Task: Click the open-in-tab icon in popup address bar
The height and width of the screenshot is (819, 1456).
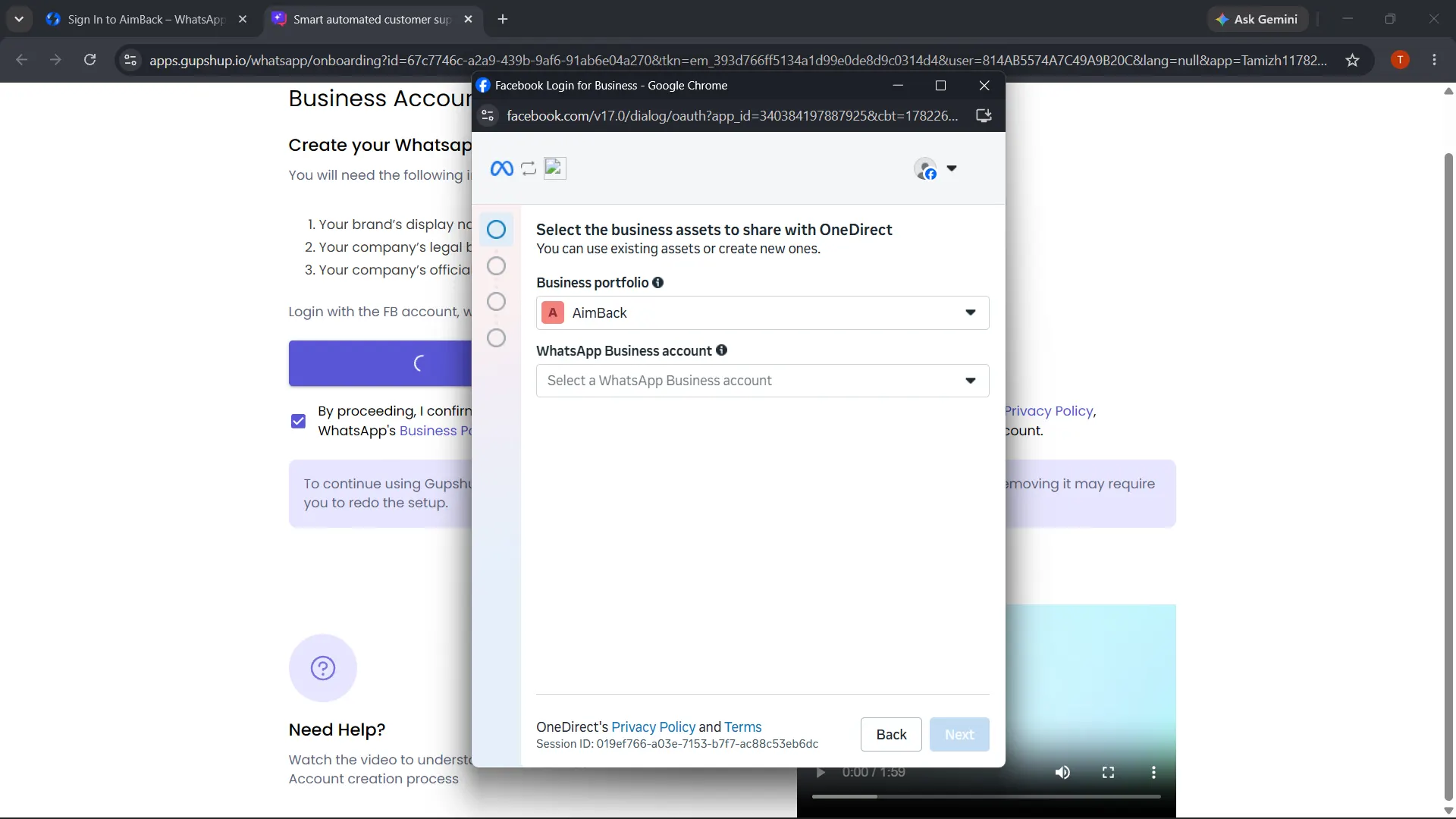Action: pos(984,115)
